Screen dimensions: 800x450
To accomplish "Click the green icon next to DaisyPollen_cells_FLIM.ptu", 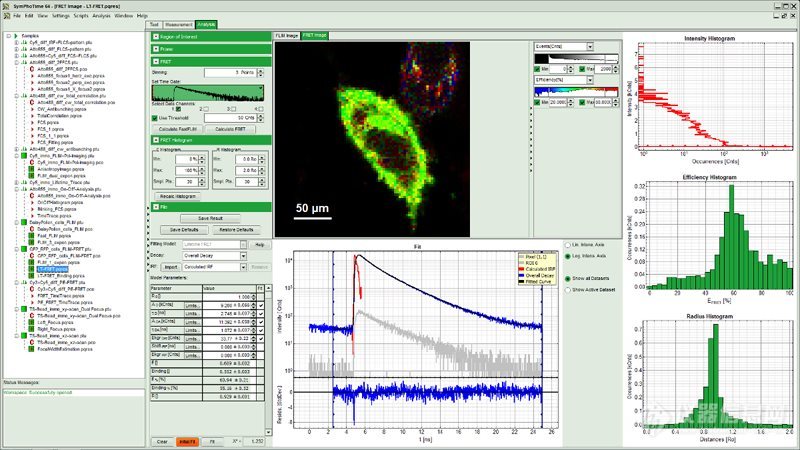I will (x=25, y=223).
